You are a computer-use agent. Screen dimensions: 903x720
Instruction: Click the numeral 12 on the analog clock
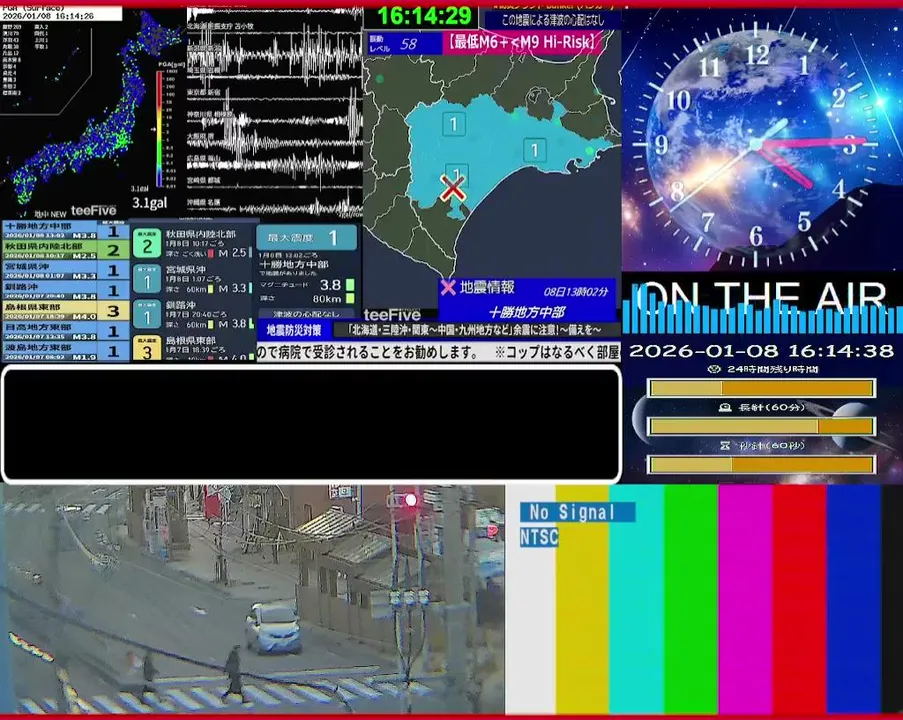click(x=757, y=55)
